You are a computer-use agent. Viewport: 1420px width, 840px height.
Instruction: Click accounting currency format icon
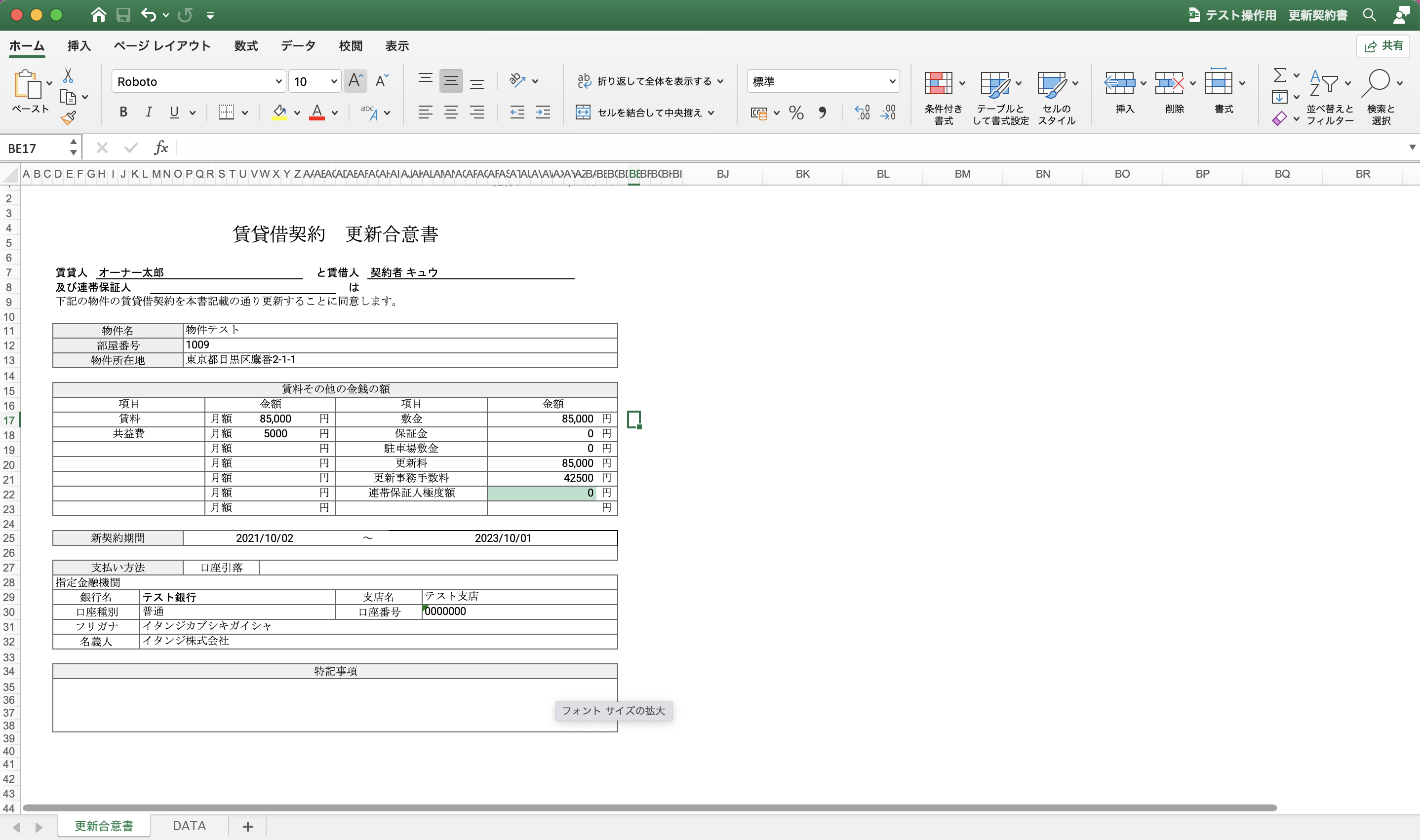click(x=759, y=113)
